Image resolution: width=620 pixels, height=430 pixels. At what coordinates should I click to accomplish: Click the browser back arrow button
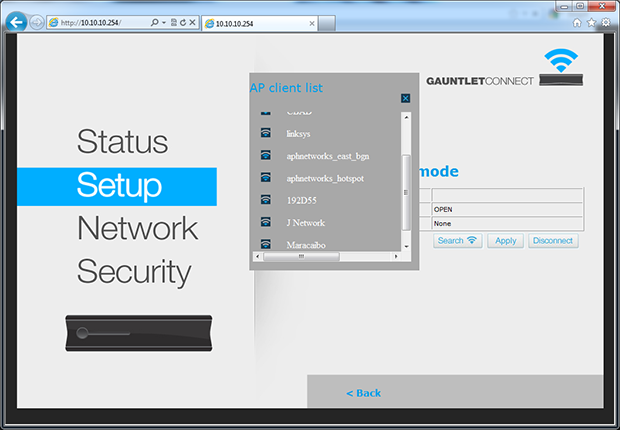pyautogui.click(x=16, y=22)
